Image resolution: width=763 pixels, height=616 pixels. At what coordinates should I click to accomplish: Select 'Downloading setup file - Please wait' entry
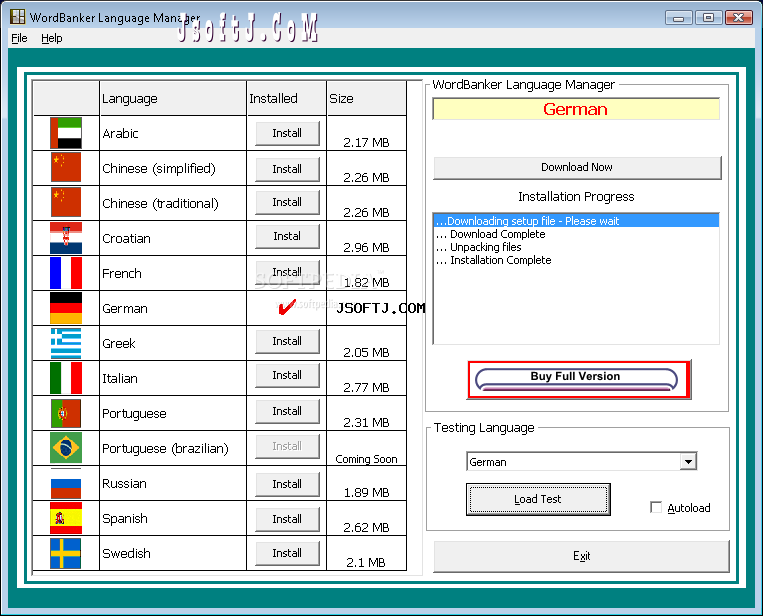click(576, 221)
